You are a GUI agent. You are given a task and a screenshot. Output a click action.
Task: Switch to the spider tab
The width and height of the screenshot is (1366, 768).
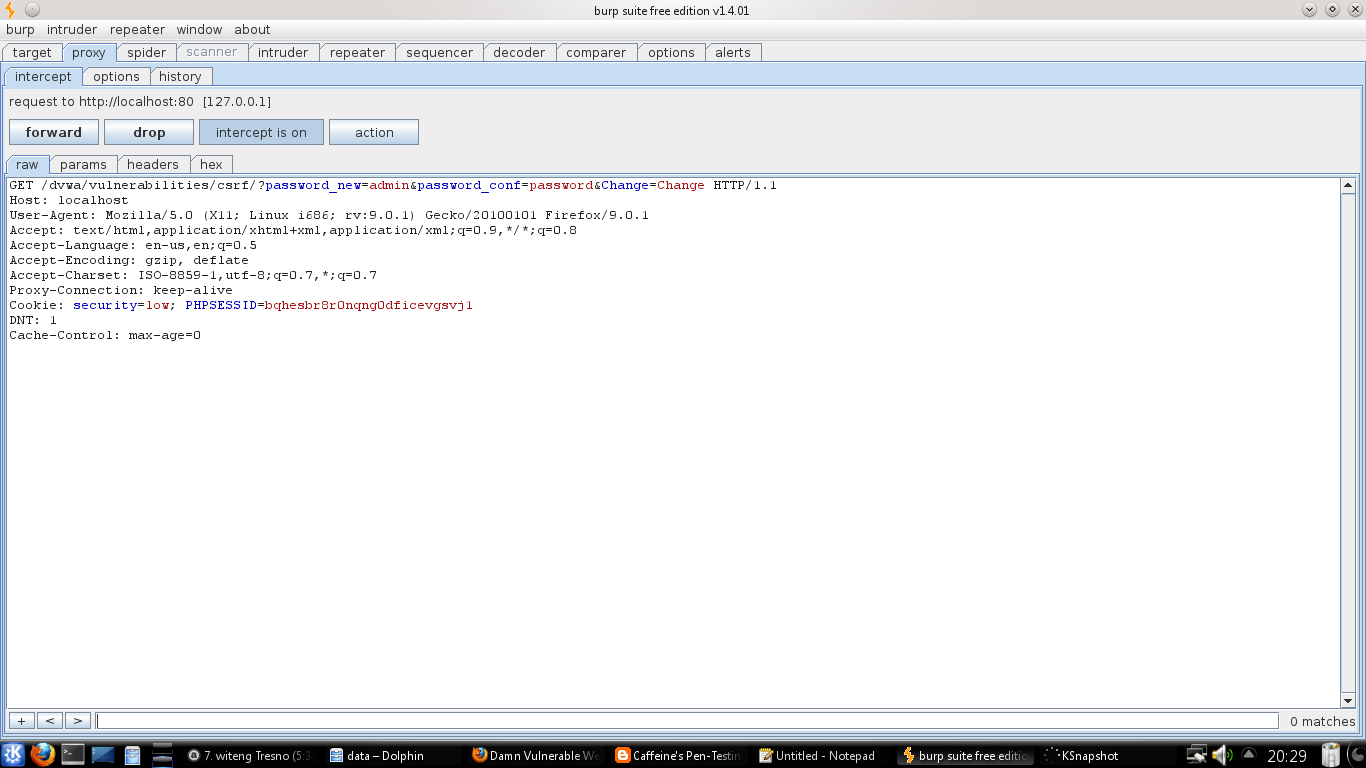[x=147, y=52]
